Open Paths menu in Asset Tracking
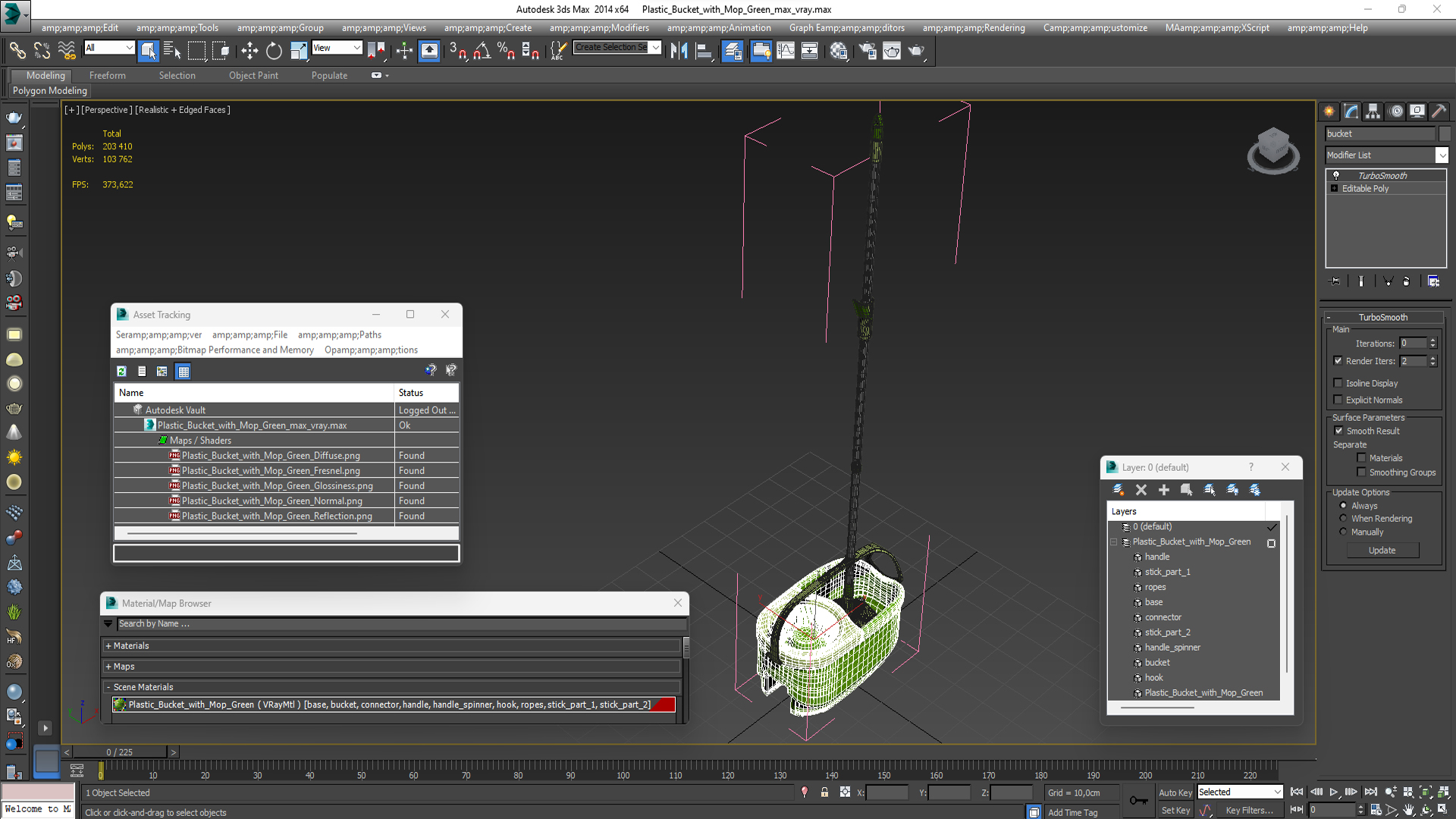1456x819 pixels. (x=339, y=334)
